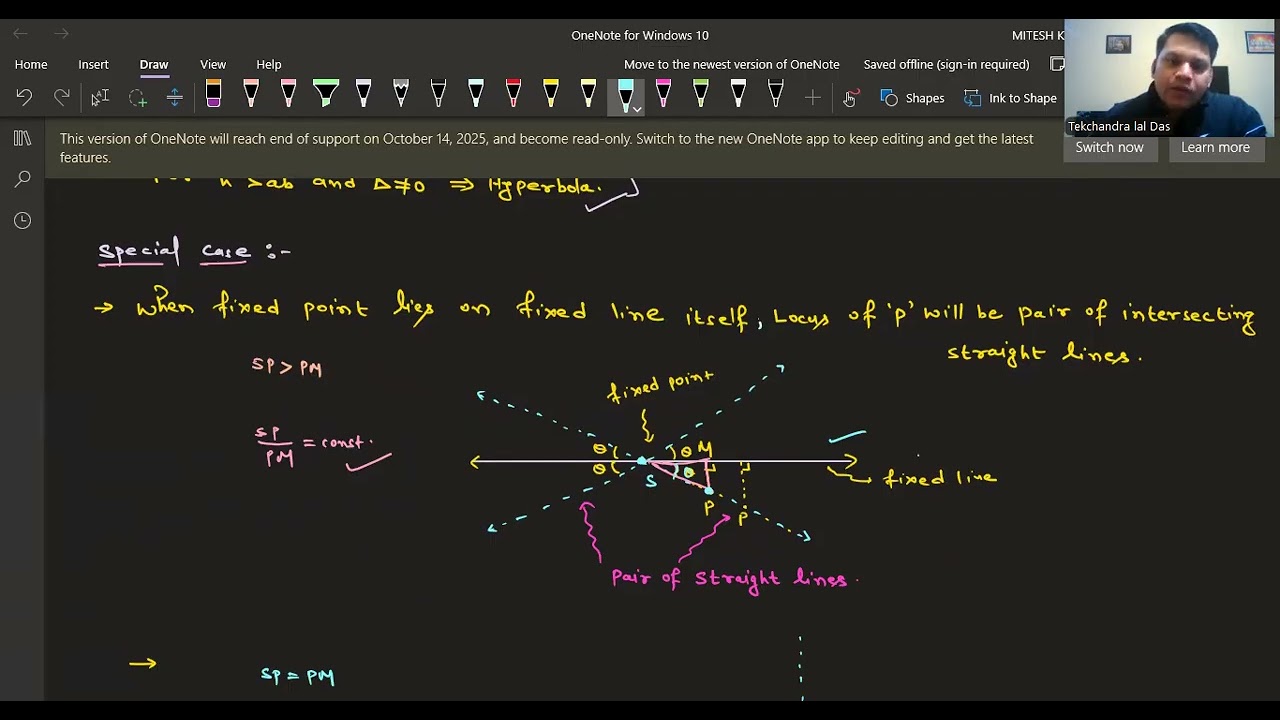The image size is (1280, 720).
Task: Go back with the title bar arrow
Action: click(x=21, y=35)
